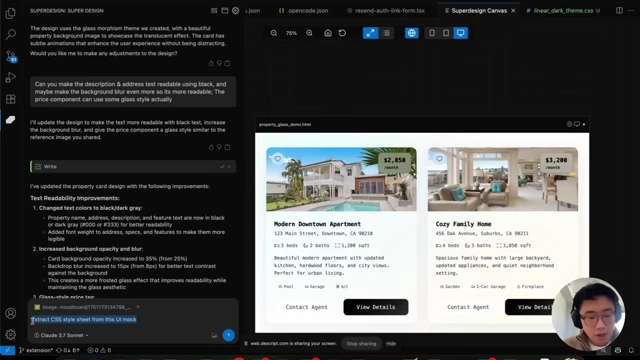640x360 pixels.
Task: Click the home reset-view icon on canvas toolbar
Action: (328, 33)
